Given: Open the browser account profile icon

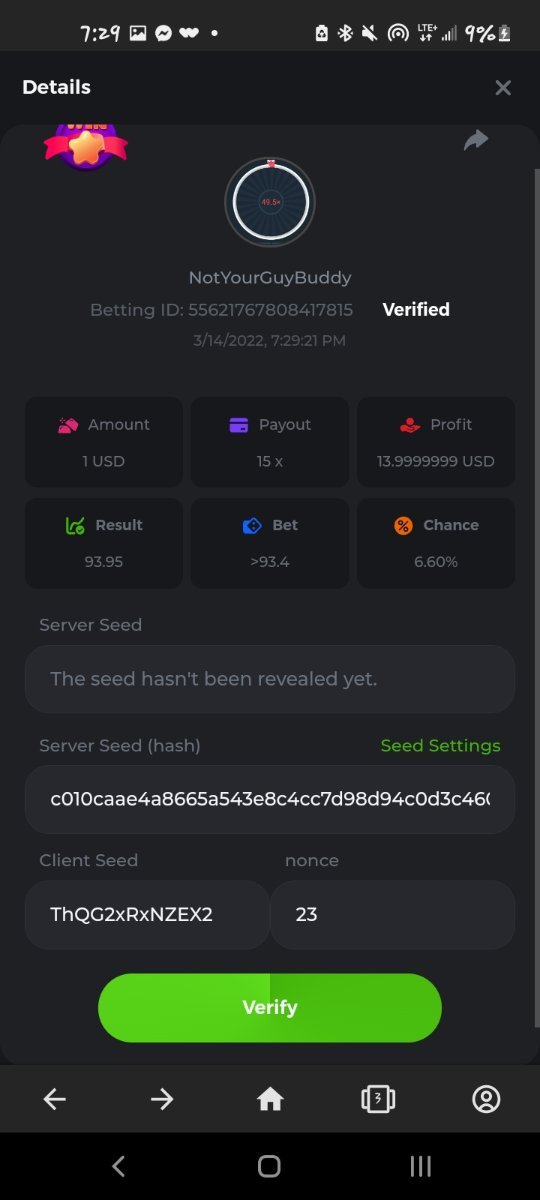Looking at the screenshot, I should tap(486, 1100).
